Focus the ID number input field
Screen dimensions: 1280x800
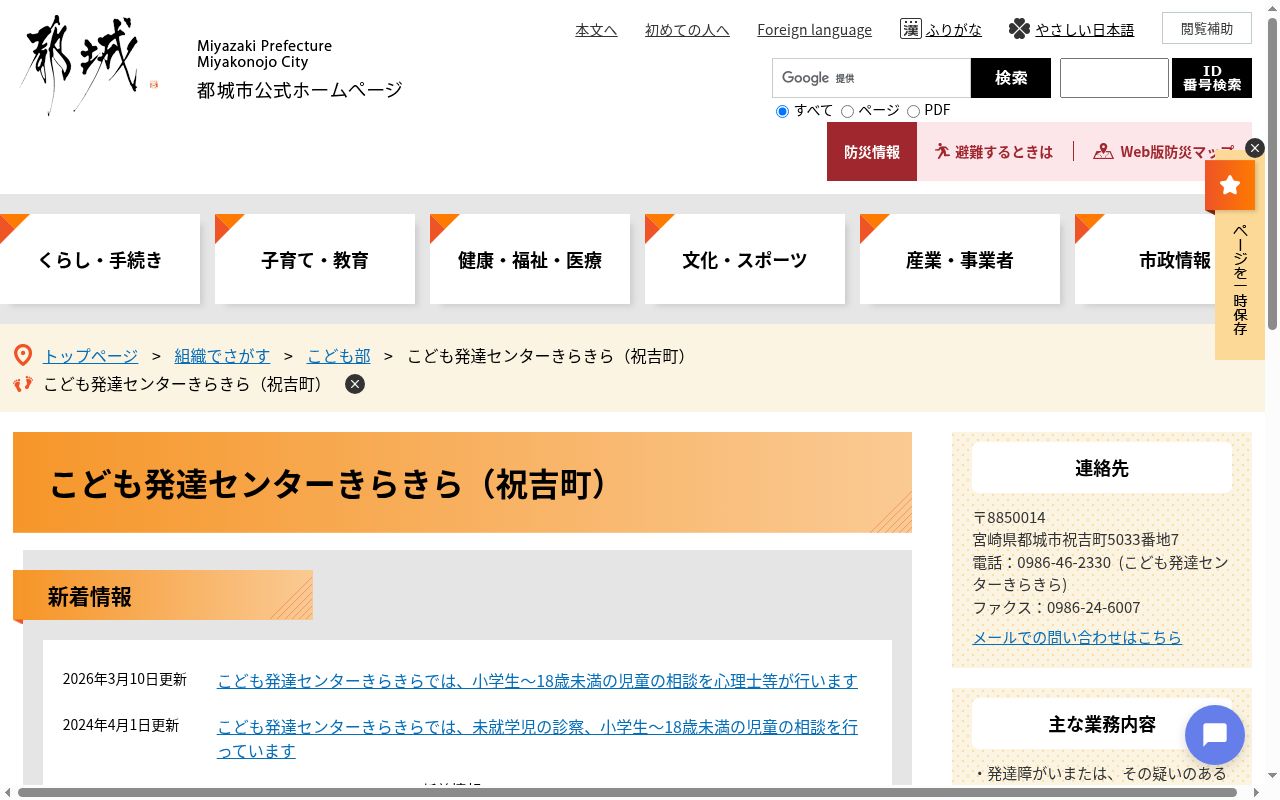coord(1114,78)
